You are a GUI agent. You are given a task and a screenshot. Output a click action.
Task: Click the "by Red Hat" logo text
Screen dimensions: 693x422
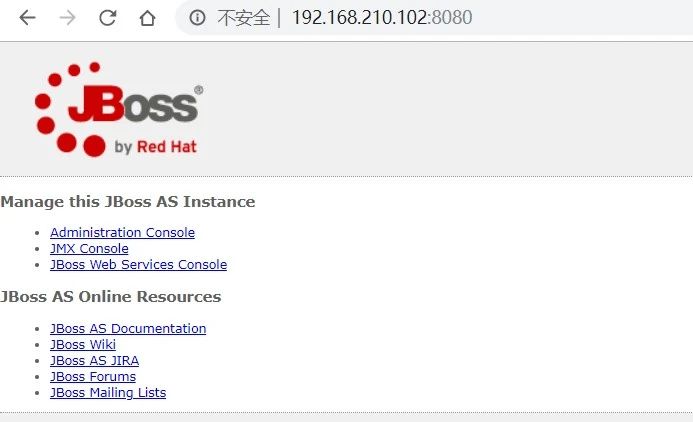[x=155, y=147]
